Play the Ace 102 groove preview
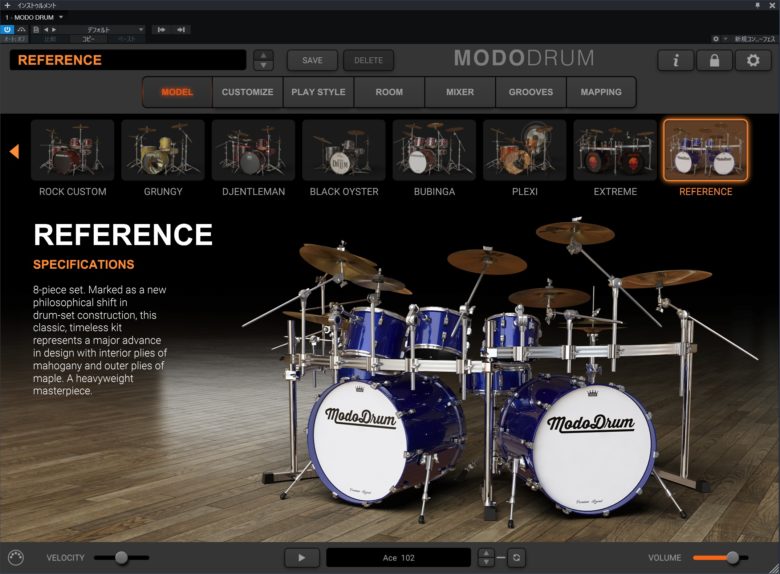780x574 pixels. 302,558
